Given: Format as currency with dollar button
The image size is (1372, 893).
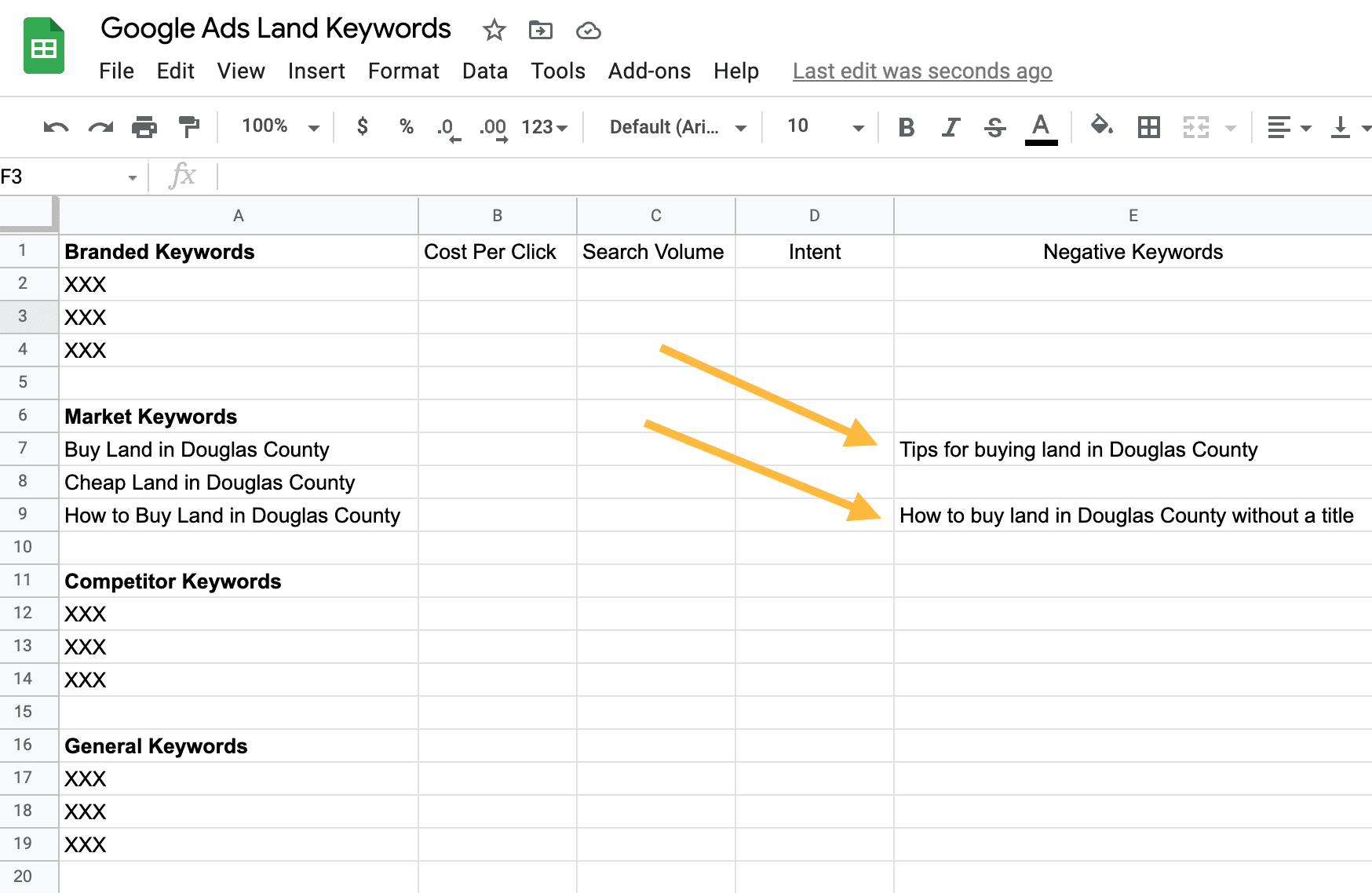Looking at the screenshot, I should (x=362, y=126).
